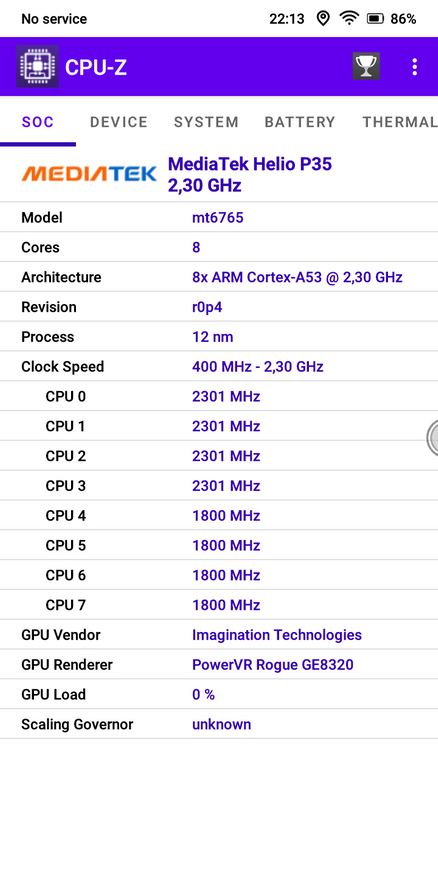Tap the Architecture Cortex-A53 row

coord(219,277)
